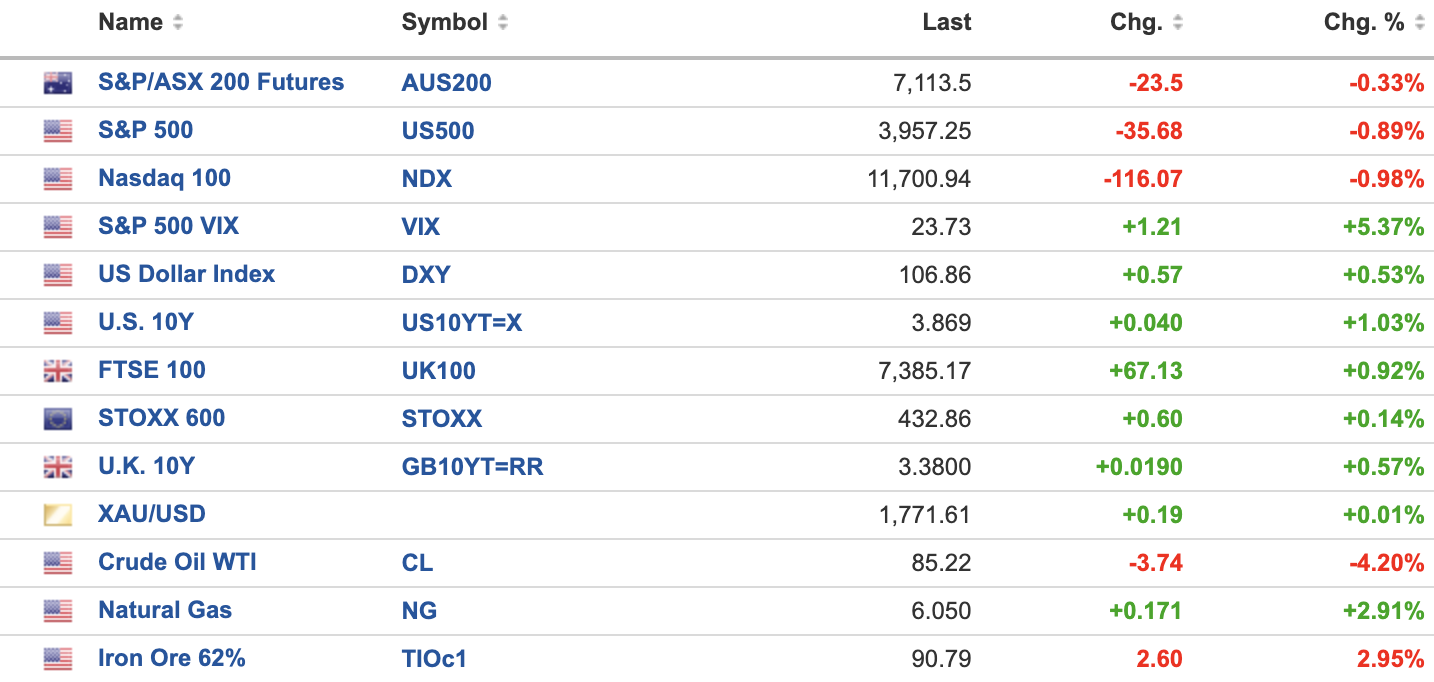1434x682 pixels.
Task: Click the XAU/USD instrument name
Action: (152, 514)
